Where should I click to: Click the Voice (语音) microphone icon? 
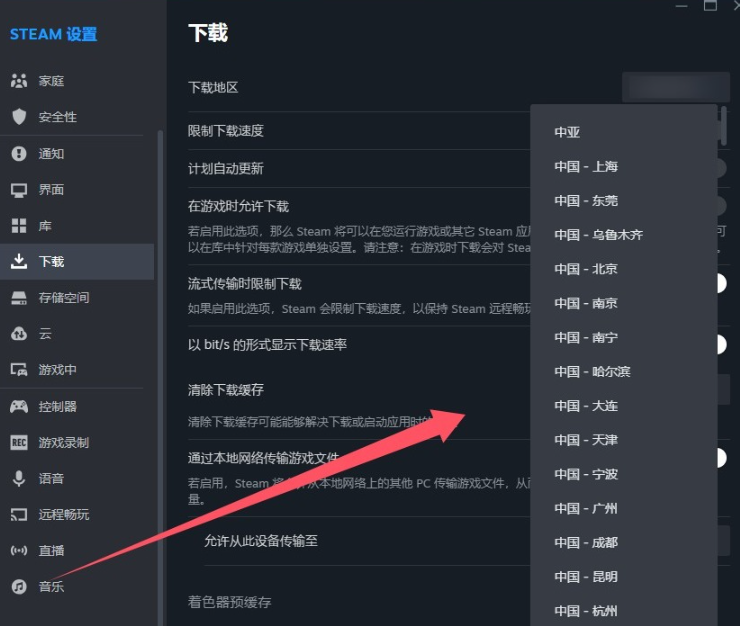click(x=19, y=478)
